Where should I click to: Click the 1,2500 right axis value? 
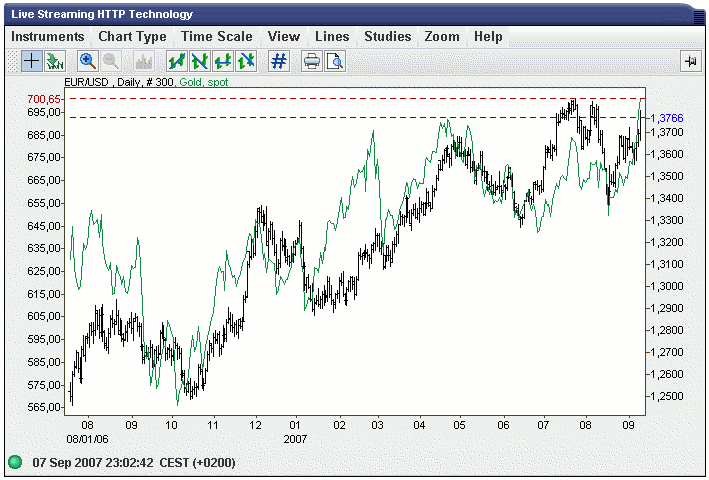pyautogui.click(x=666, y=396)
